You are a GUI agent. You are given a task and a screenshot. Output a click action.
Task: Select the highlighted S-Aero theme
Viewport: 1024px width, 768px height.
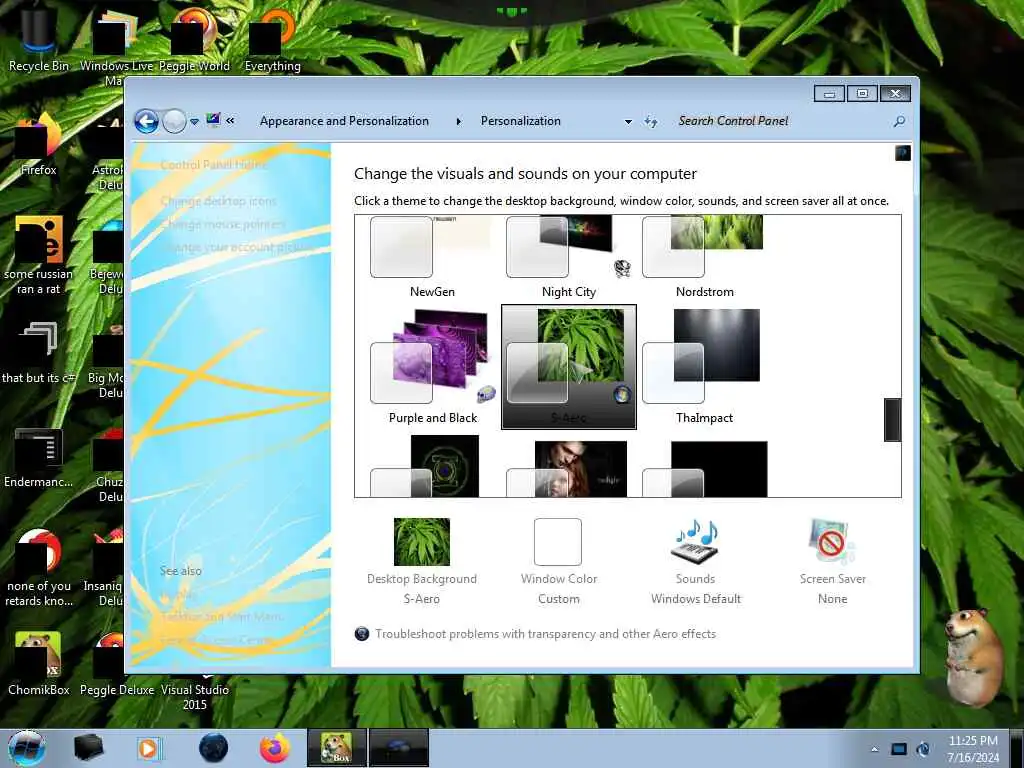(568, 367)
